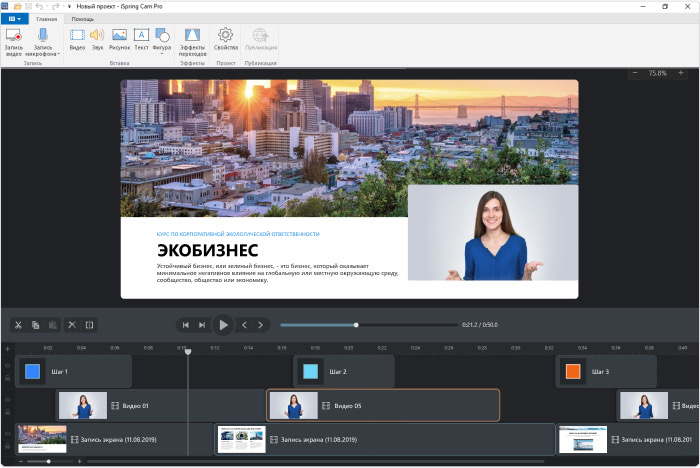Switch to the Помощь tab

point(83,19)
